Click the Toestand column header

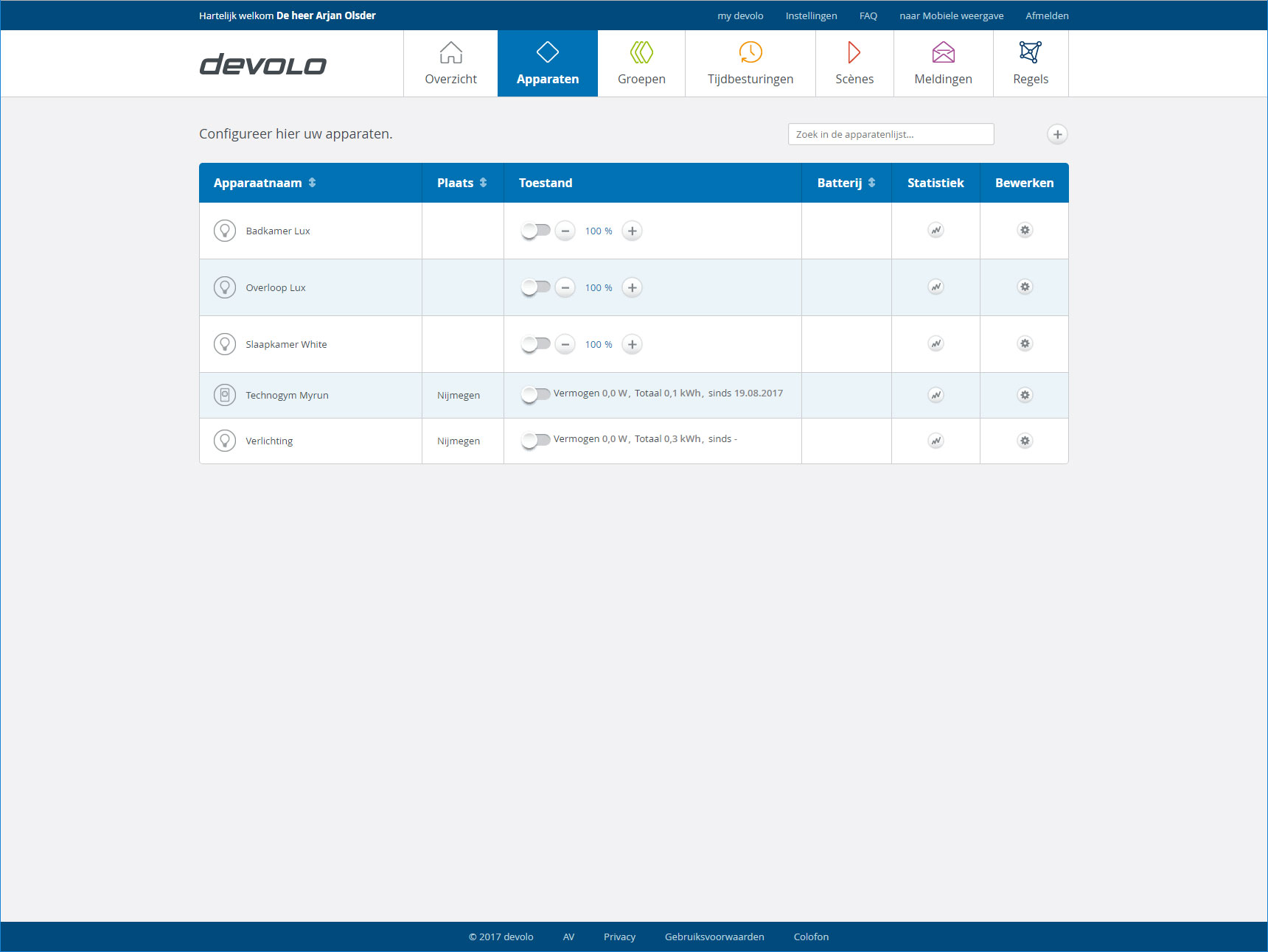pyautogui.click(x=546, y=183)
